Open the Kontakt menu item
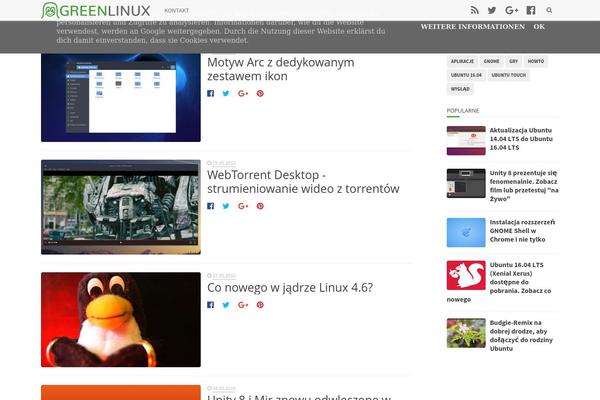This screenshot has width=600, height=400. (176, 10)
